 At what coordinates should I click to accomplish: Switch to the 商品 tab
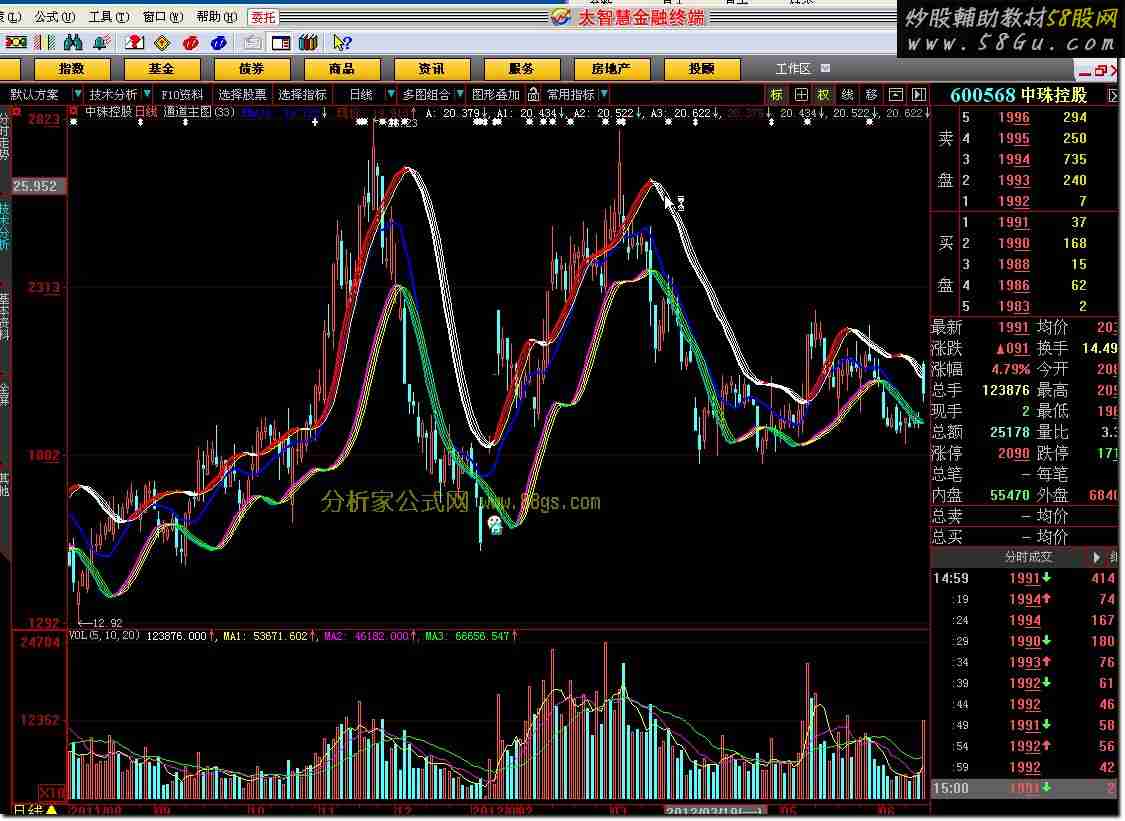tap(342, 69)
